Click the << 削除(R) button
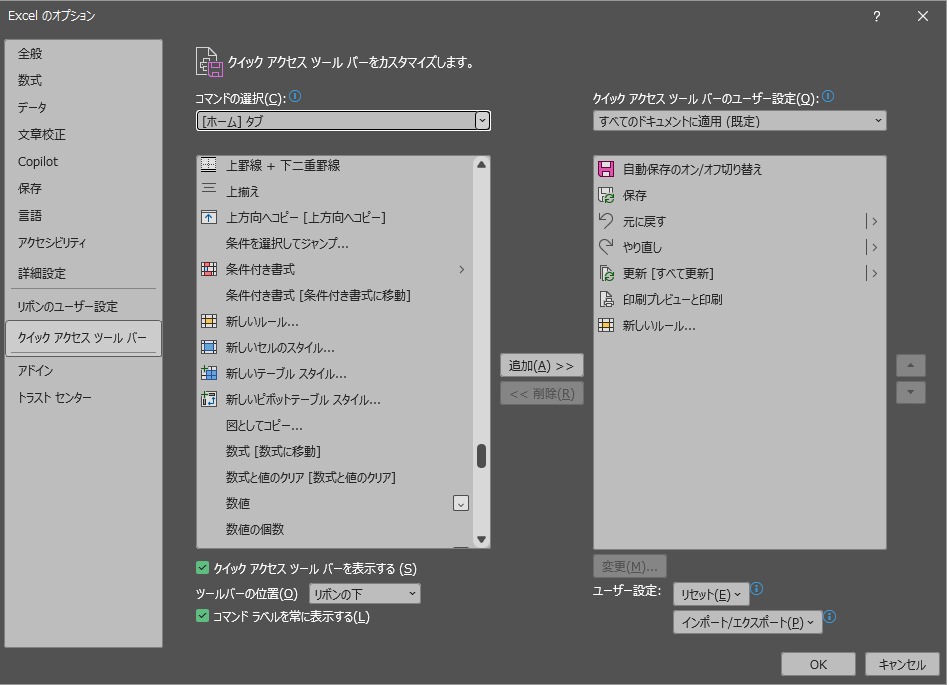The width and height of the screenshot is (950, 685). [542, 394]
